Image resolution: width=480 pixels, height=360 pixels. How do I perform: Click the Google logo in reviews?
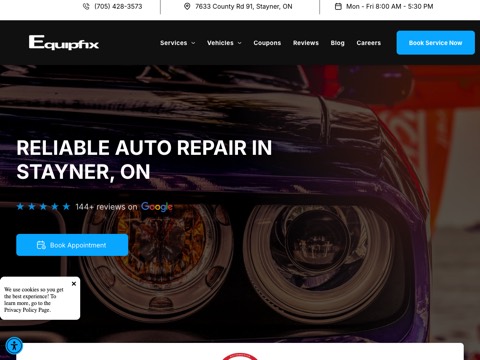(x=157, y=207)
